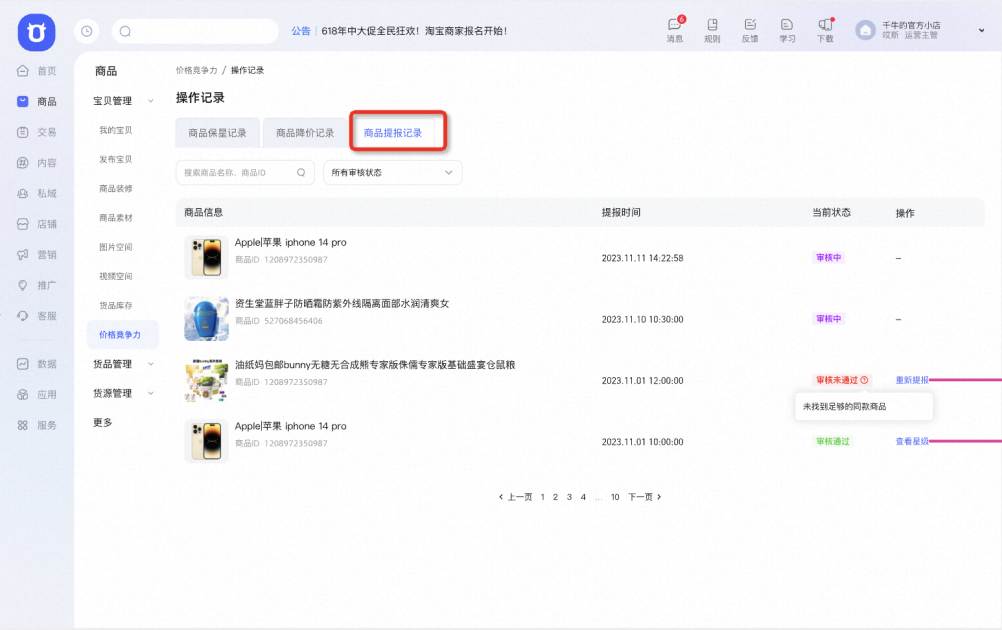This screenshot has width=1002, height=630.
Task: Switch to 商品保星记录 tab
Action: click(217, 133)
